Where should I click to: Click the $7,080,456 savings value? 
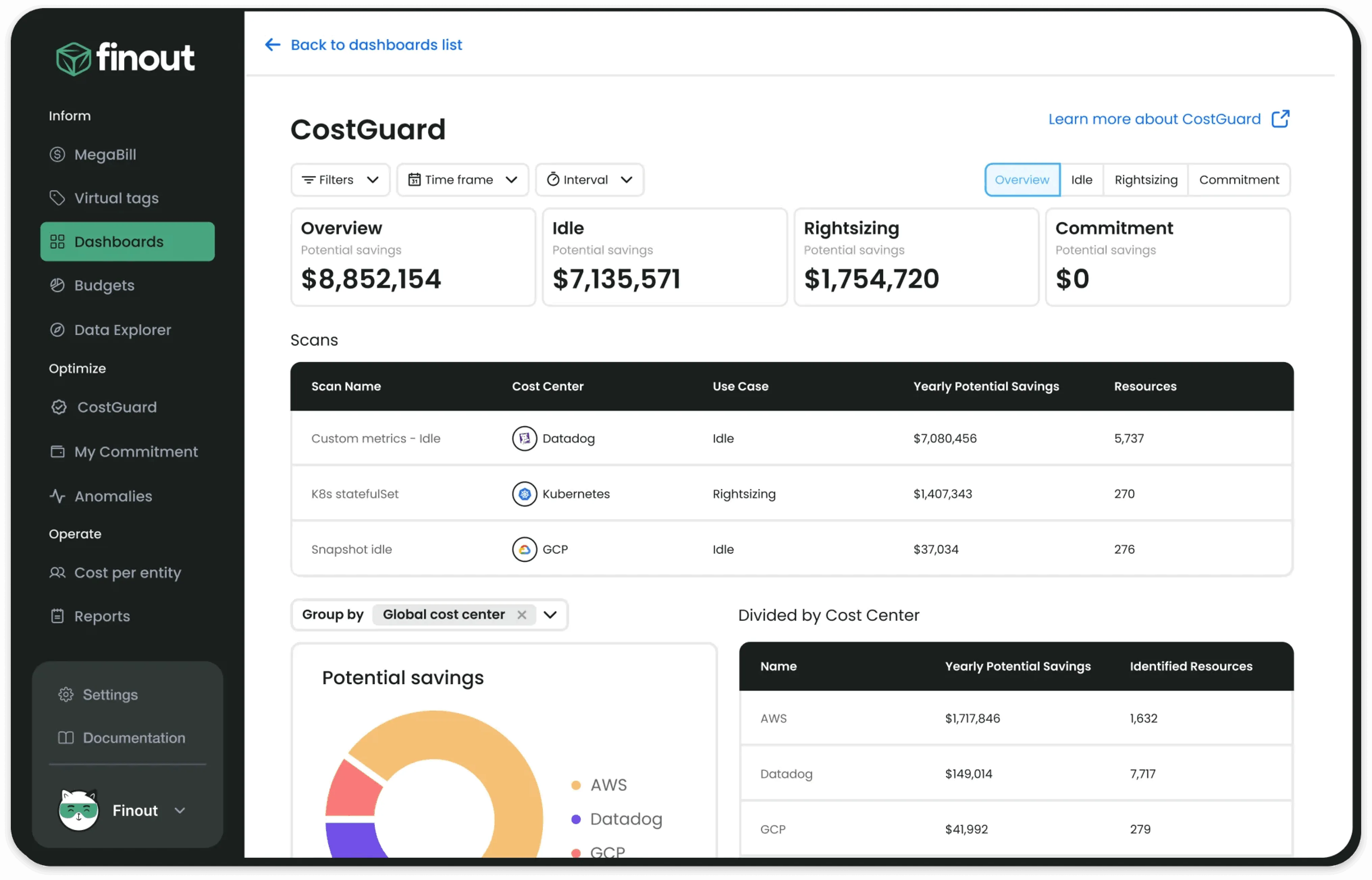(945, 438)
